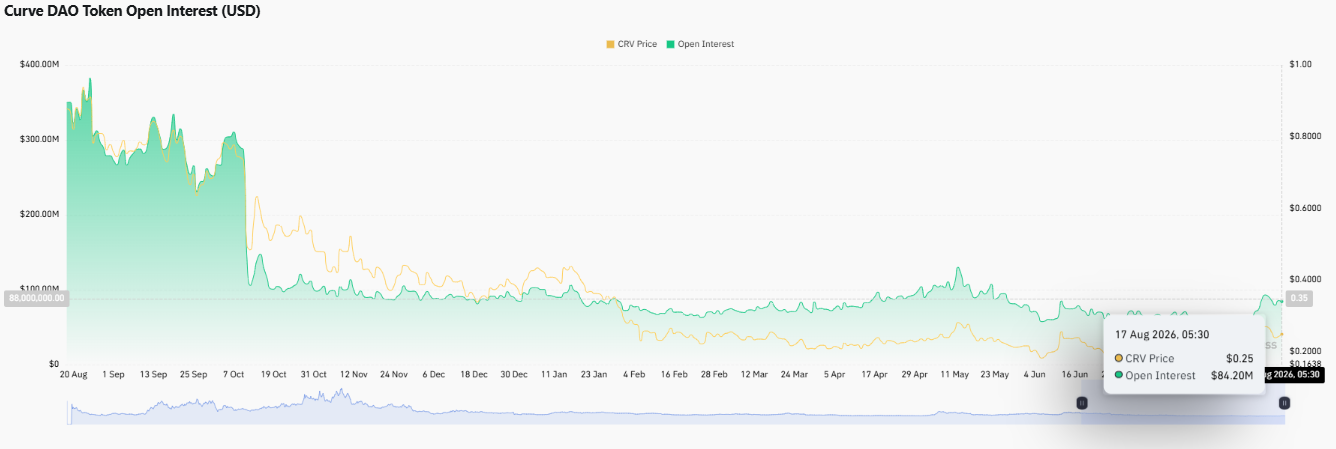Viewport: 1336px width, 449px height.
Task: Click the 24 Nov date label
Action: coord(393,374)
